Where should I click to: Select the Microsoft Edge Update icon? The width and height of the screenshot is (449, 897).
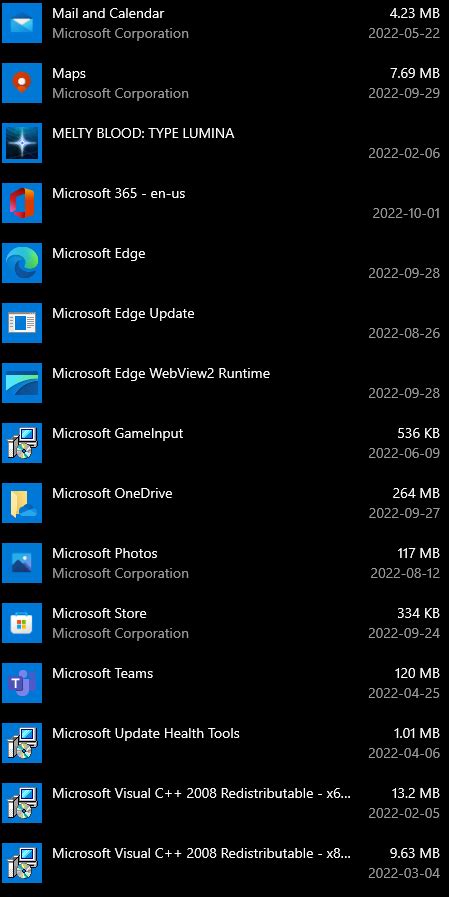(x=22, y=323)
